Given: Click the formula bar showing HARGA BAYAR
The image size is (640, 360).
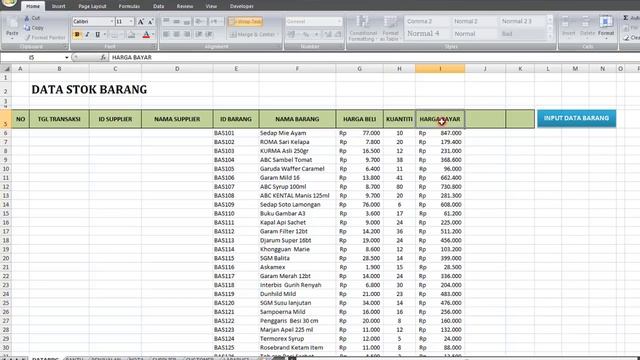Looking at the screenshot, I should click(373, 58).
